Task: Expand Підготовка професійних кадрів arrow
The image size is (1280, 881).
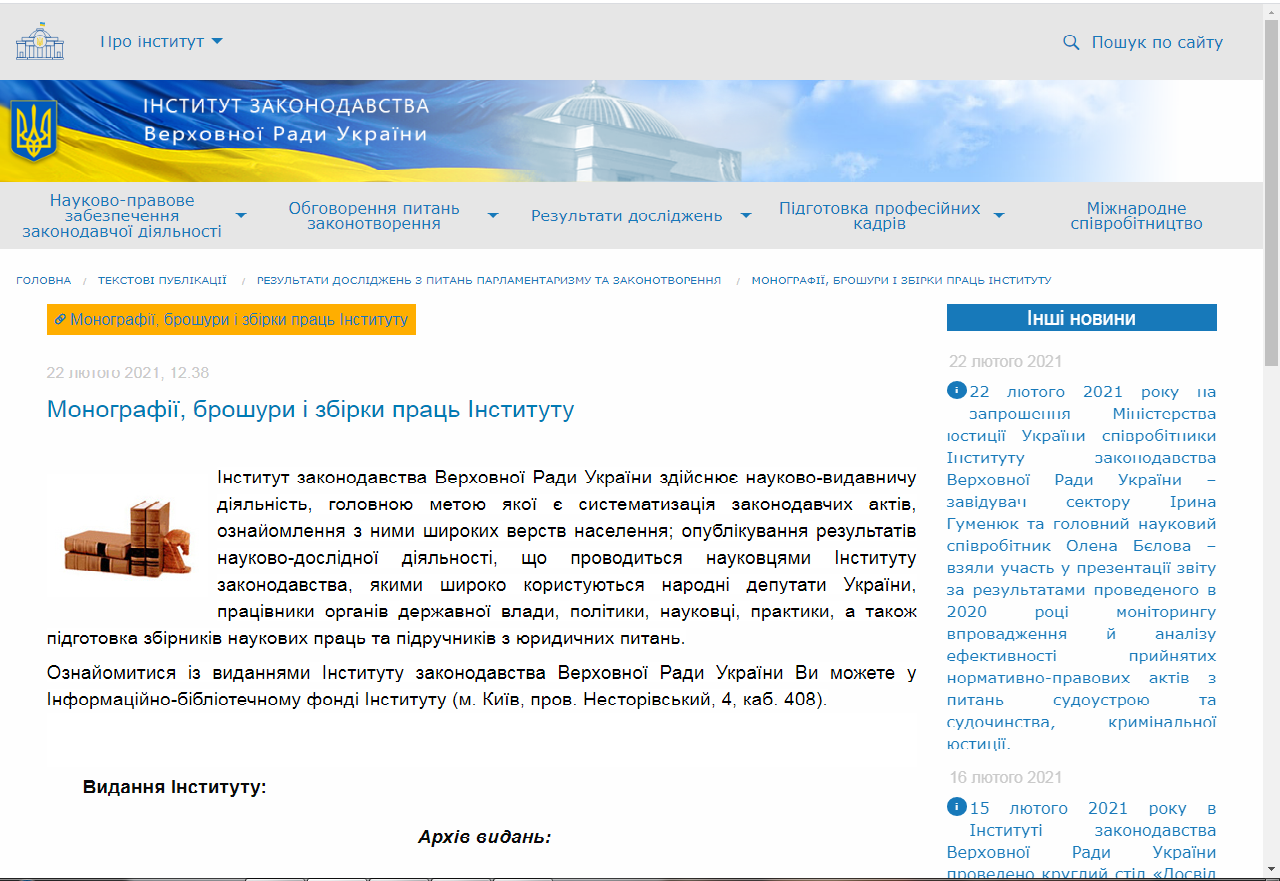Action: (998, 215)
